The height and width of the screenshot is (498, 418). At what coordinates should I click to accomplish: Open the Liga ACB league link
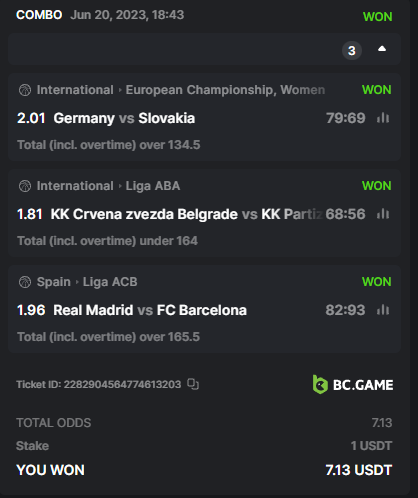[110, 282]
